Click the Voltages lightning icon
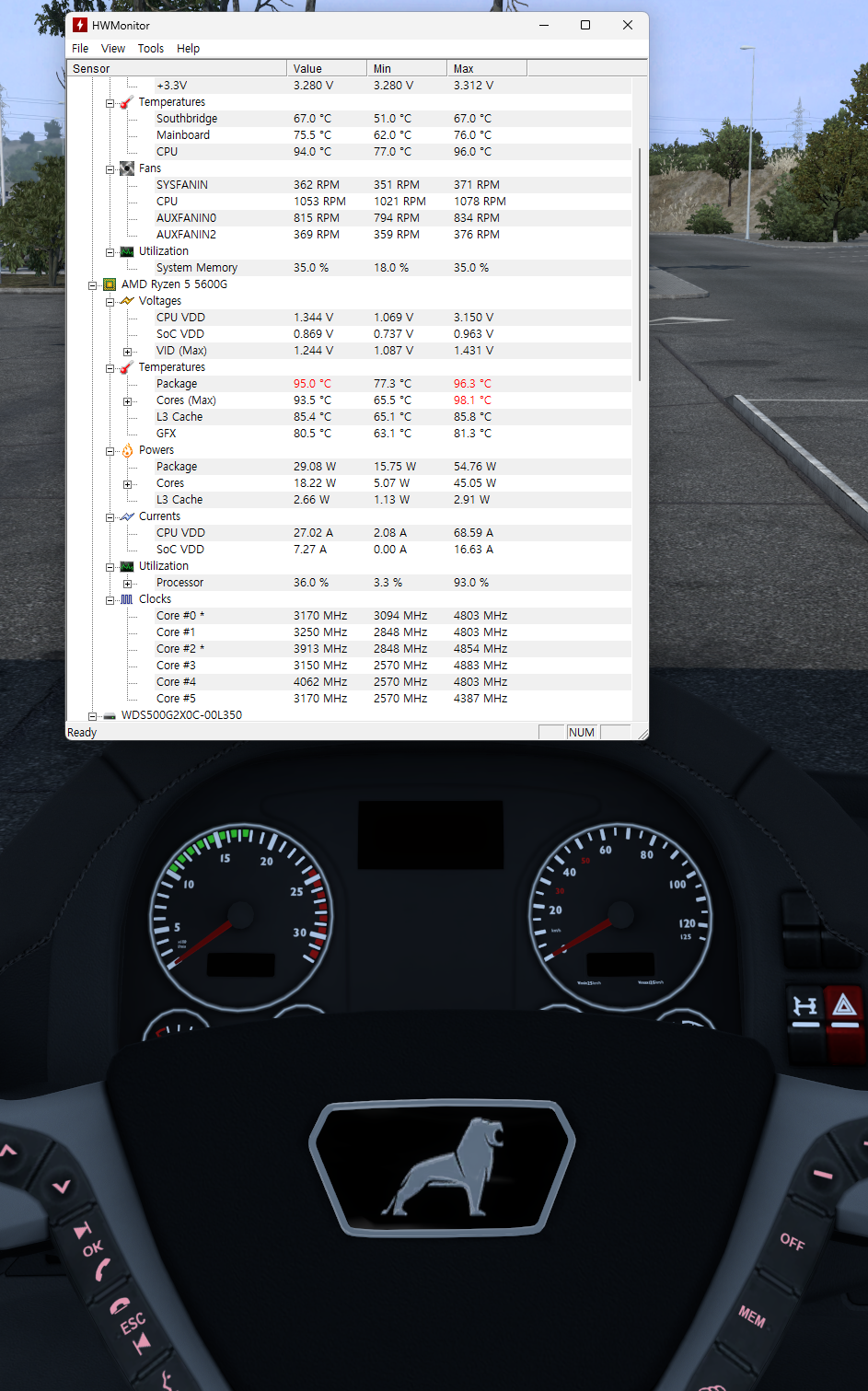Viewport: 868px width, 1391px height. [127, 301]
